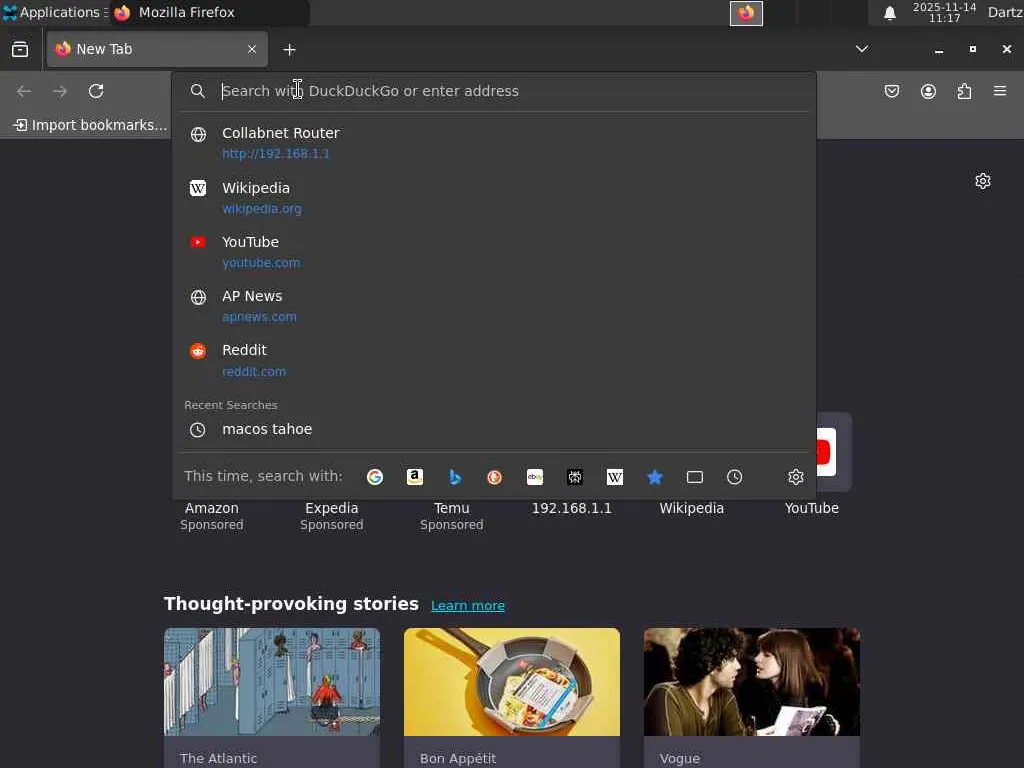Screen dimensions: 1024x768
Task: Search history with the clock icon
Action: 735,477
